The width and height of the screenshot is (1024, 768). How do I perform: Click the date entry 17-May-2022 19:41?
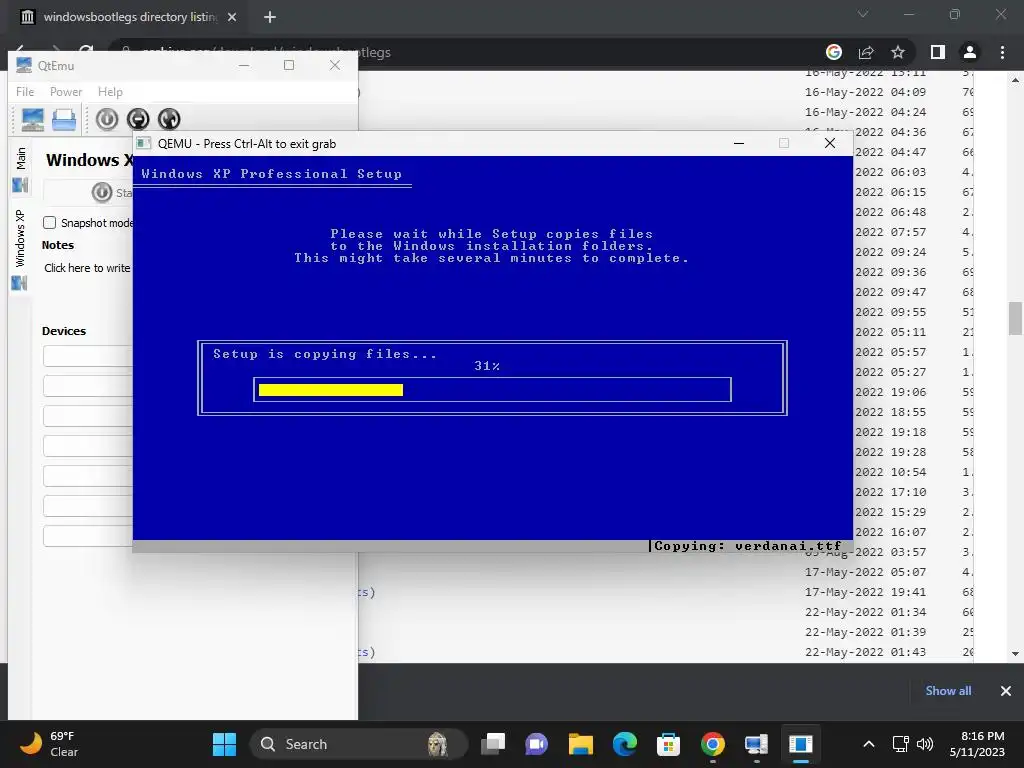click(865, 592)
